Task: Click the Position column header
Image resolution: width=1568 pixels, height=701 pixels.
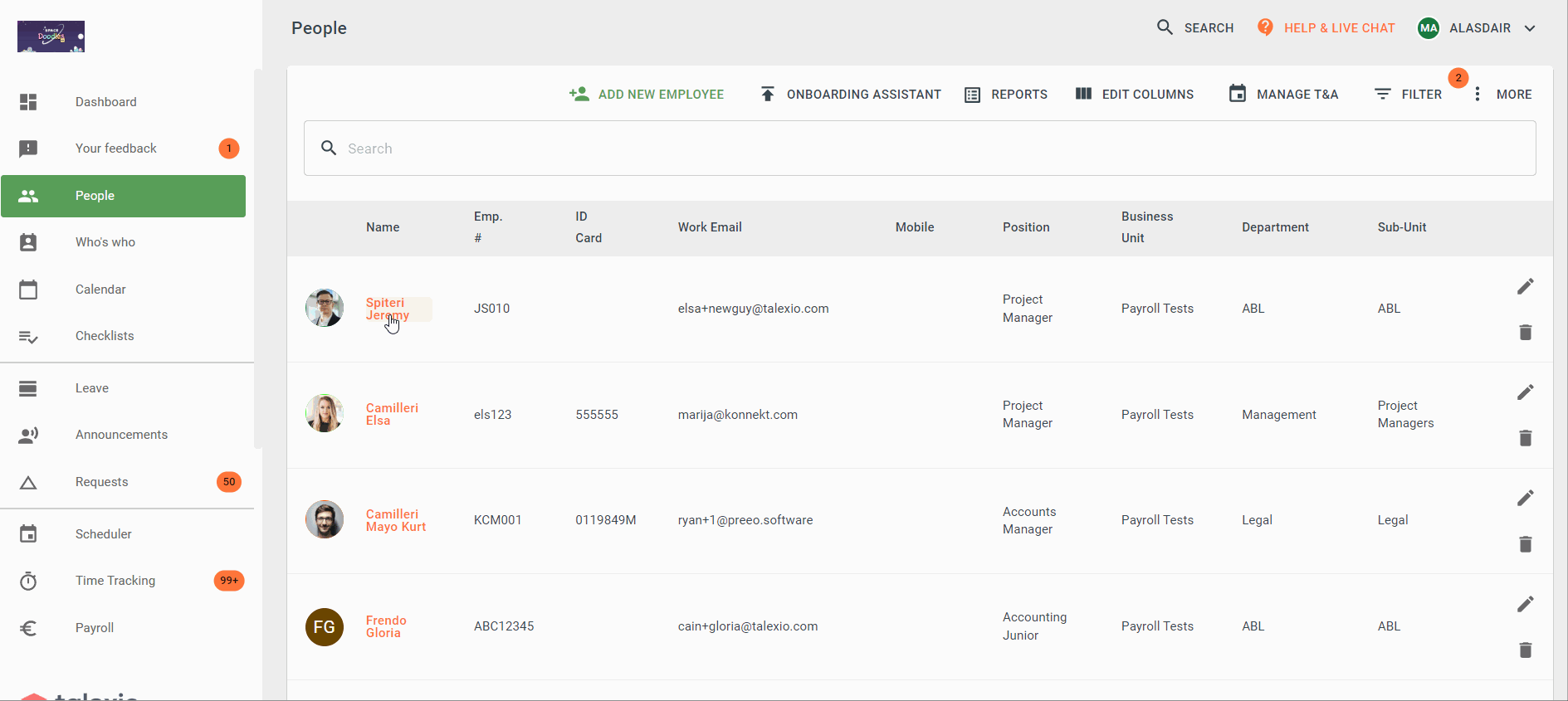Action: [x=1026, y=227]
